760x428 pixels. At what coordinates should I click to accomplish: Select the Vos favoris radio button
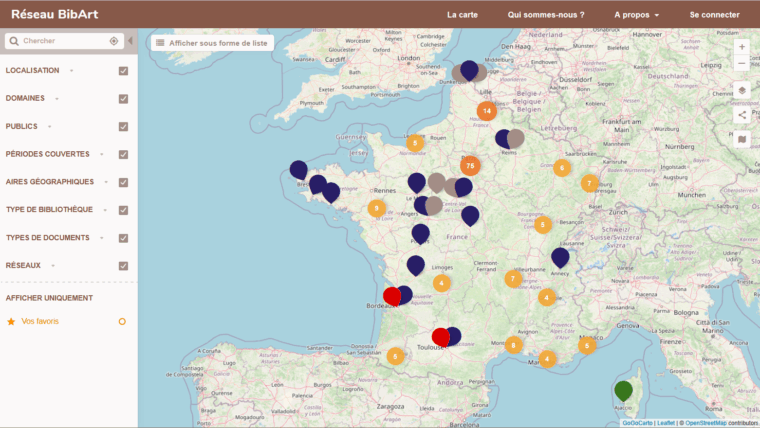click(x=122, y=321)
